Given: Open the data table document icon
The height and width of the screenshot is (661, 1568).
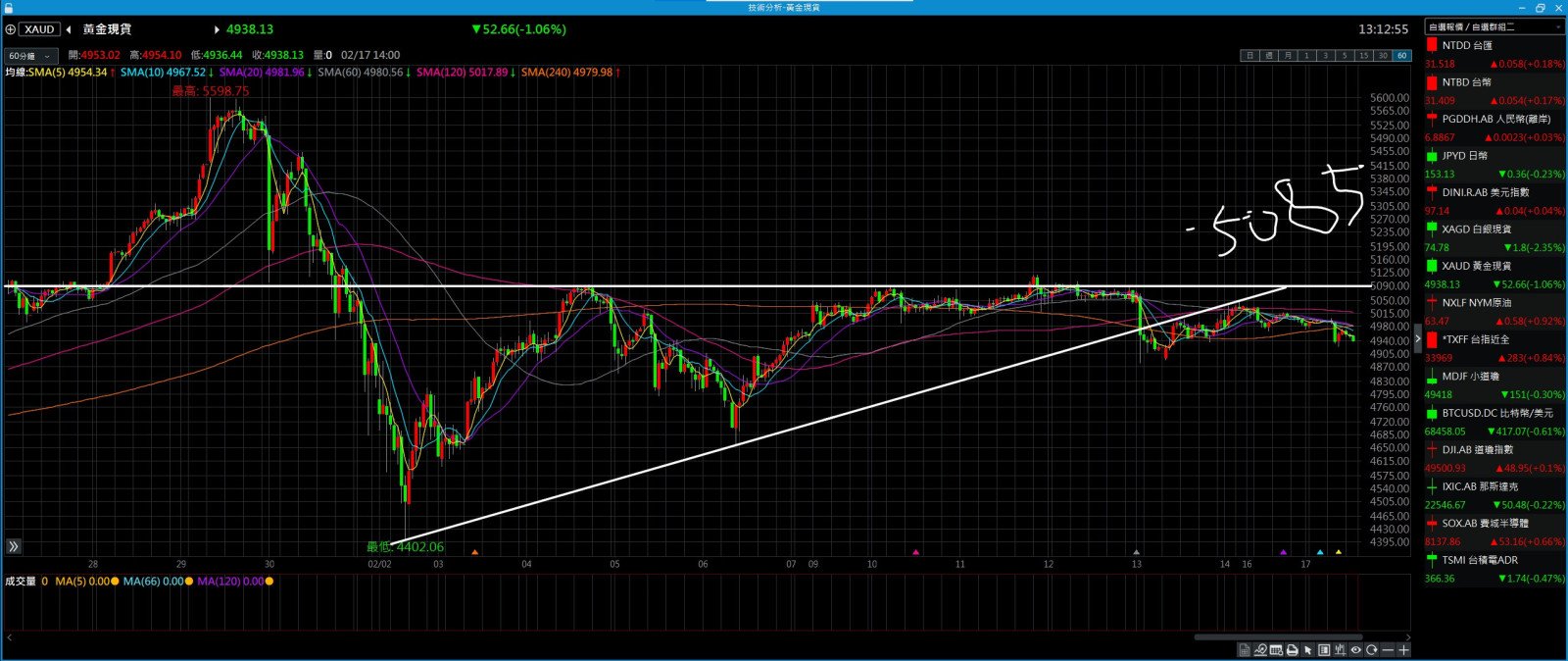Looking at the screenshot, I should (x=1245, y=650).
